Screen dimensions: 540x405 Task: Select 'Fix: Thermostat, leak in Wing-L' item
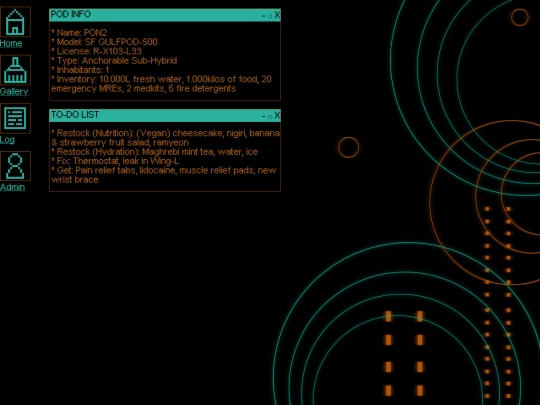click(x=115, y=161)
